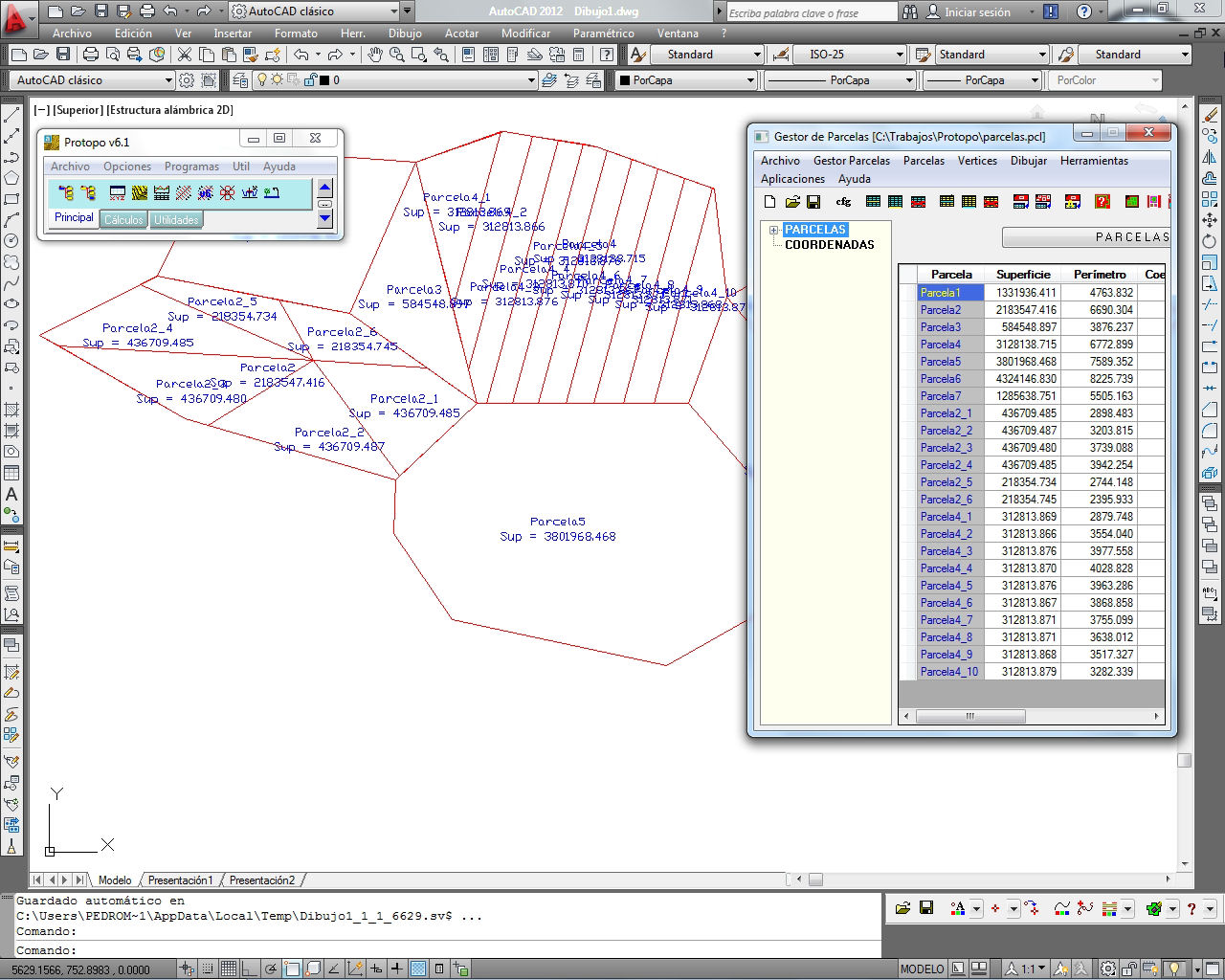Open the AutoCAD clásico workspace dropdown in toolbar
Screen dimensions: 1225x980
click(95, 80)
